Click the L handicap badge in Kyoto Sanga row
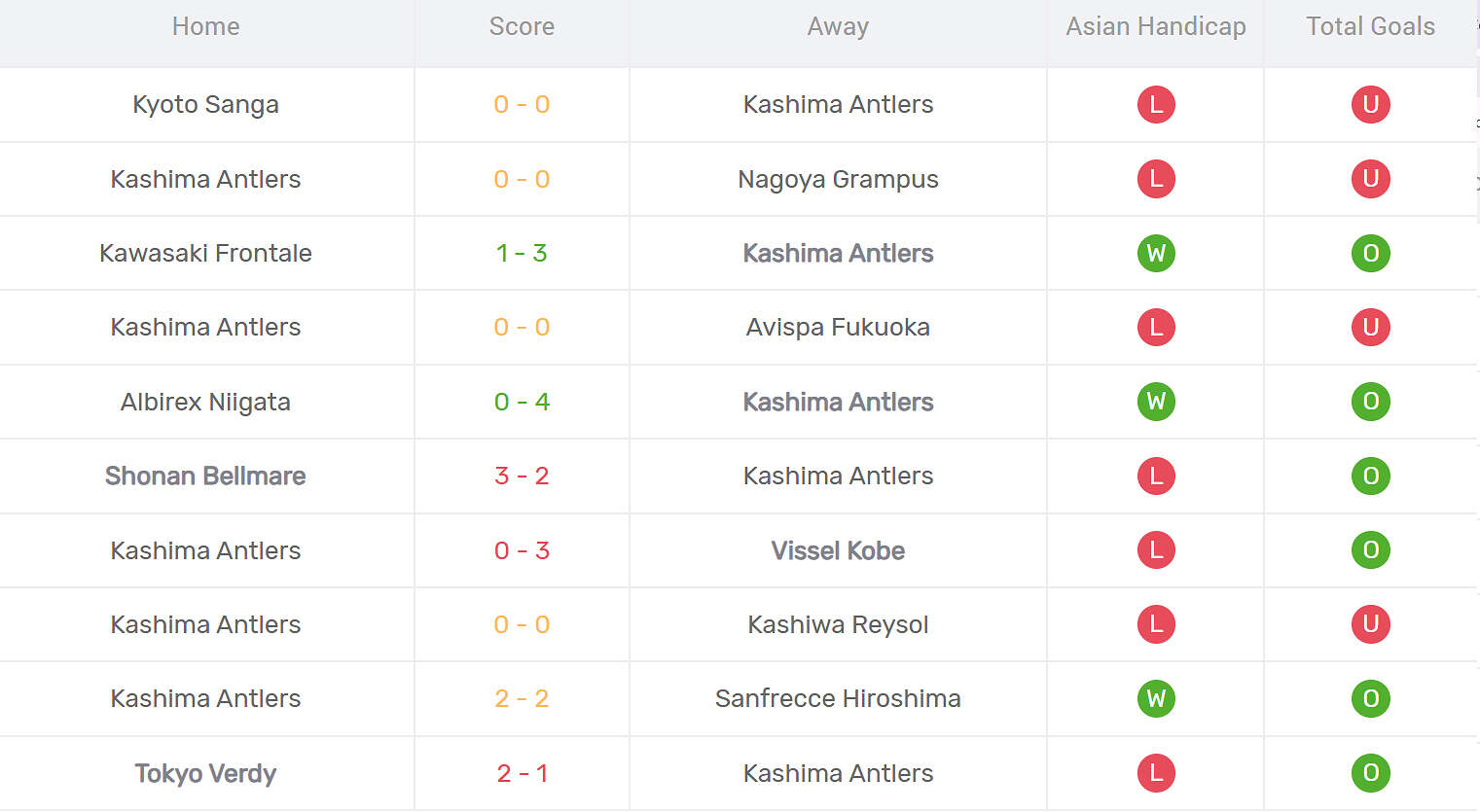The height and width of the screenshot is (812, 1480). [1156, 104]
